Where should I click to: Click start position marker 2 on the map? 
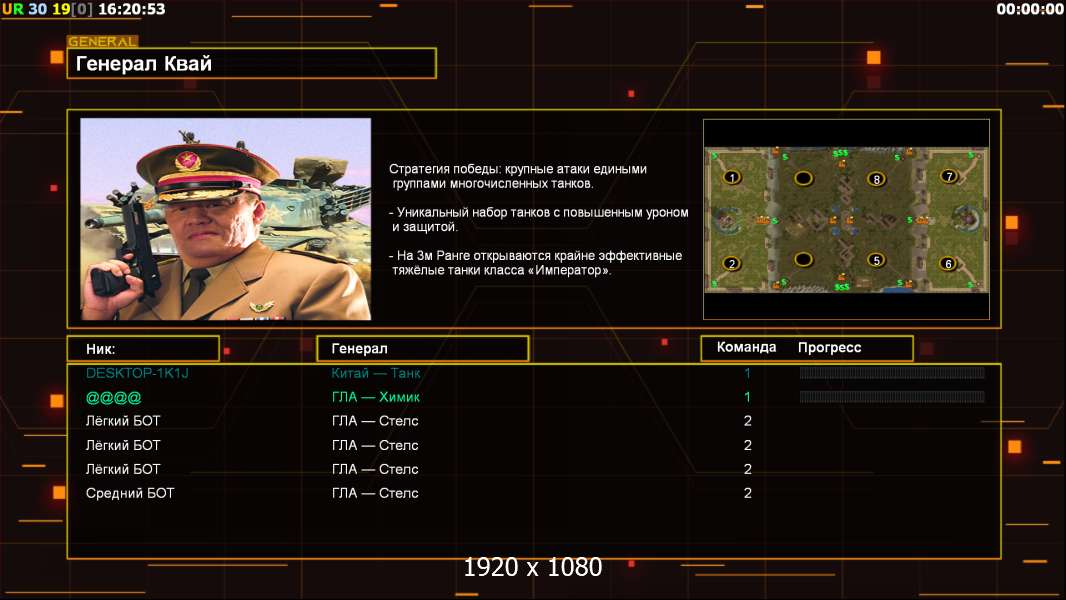click(x=732, y=264)
